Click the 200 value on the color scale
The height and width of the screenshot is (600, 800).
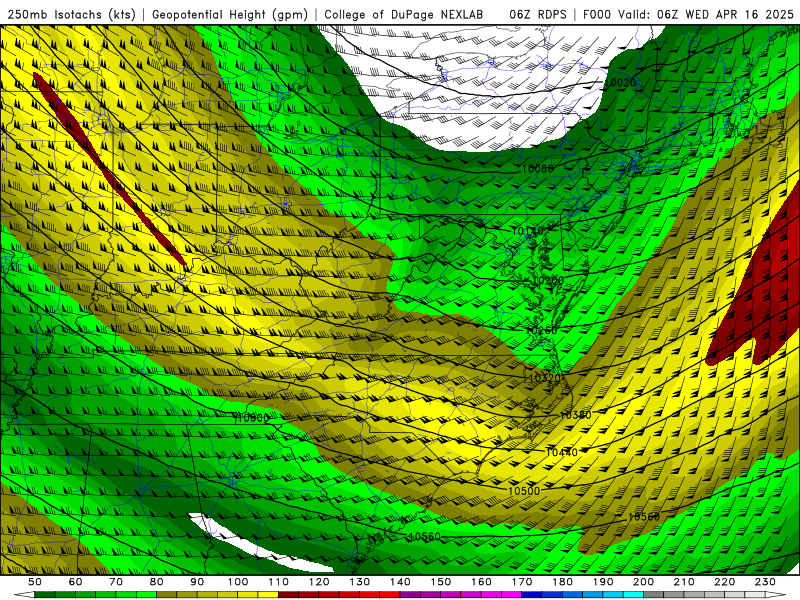coord(643,582)
